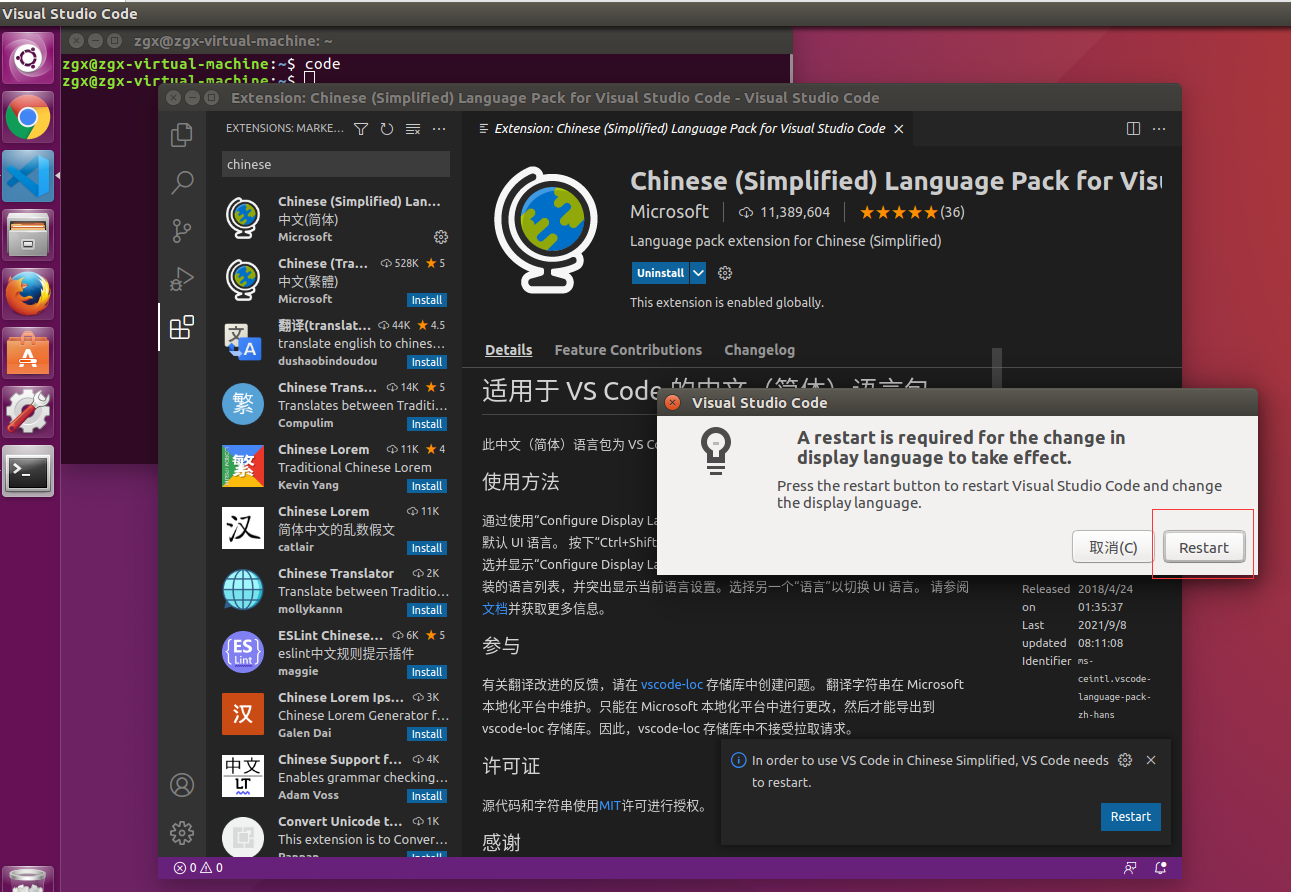1291x892 pixels.
Task: Click Restart in the dialog
Action: coord(1204,547)
